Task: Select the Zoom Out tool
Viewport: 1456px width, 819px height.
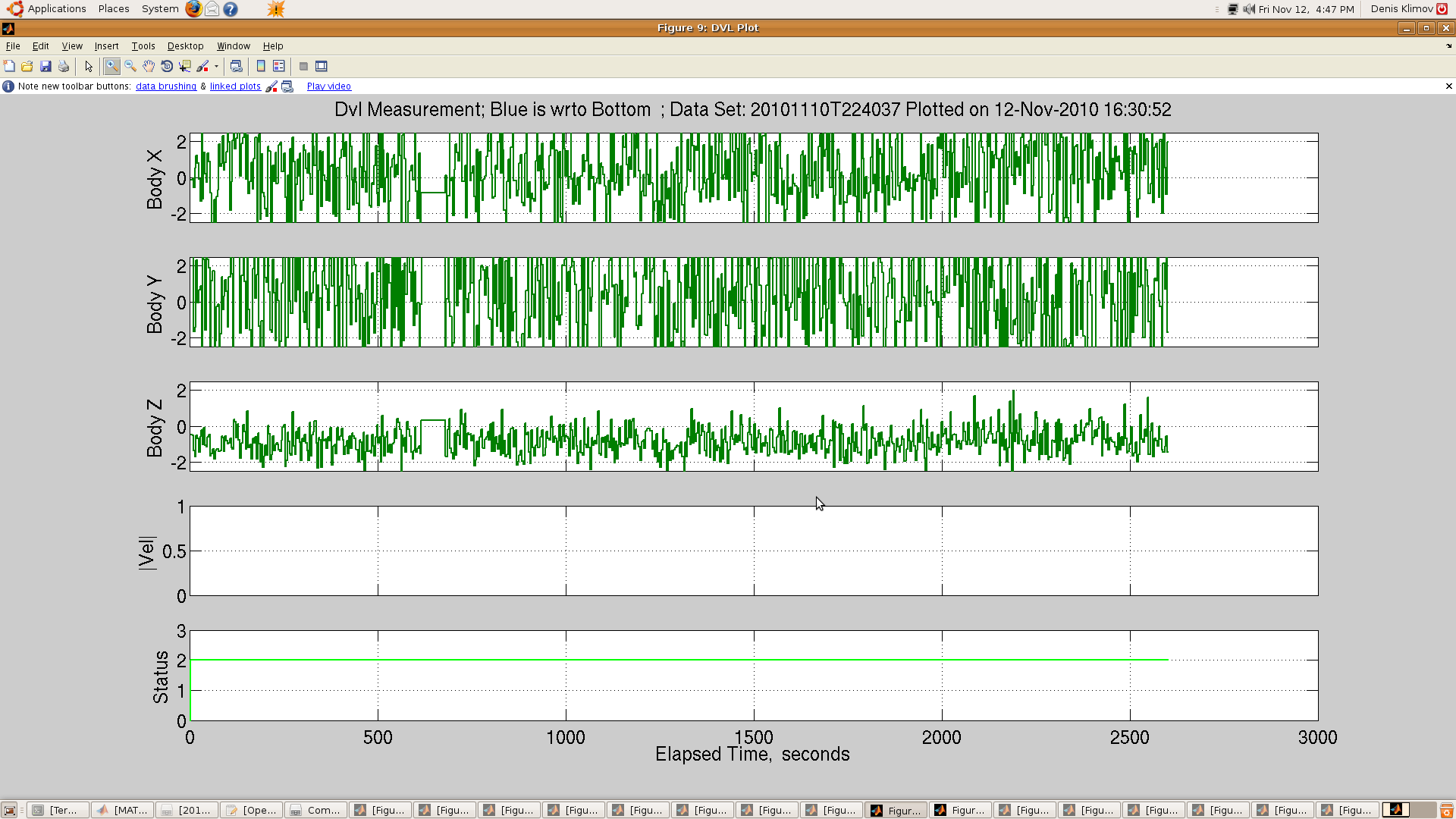Action: point(130,67)
